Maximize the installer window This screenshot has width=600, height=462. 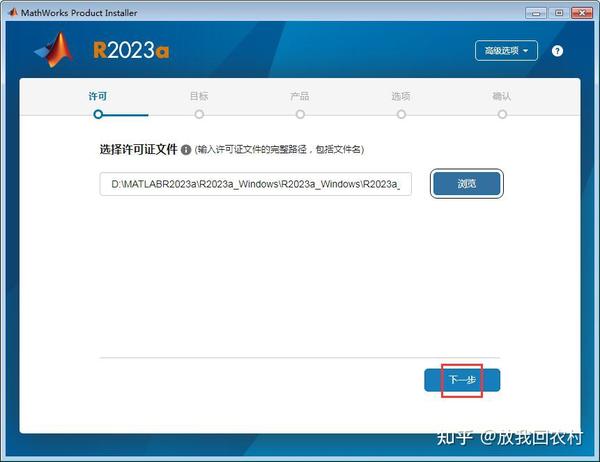(559, 13)
